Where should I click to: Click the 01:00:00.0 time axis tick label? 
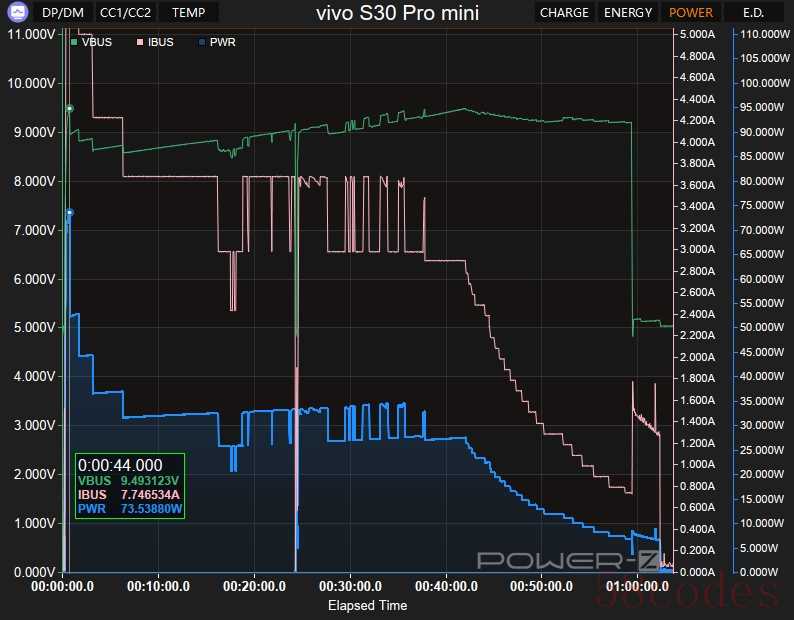[638, 586]
